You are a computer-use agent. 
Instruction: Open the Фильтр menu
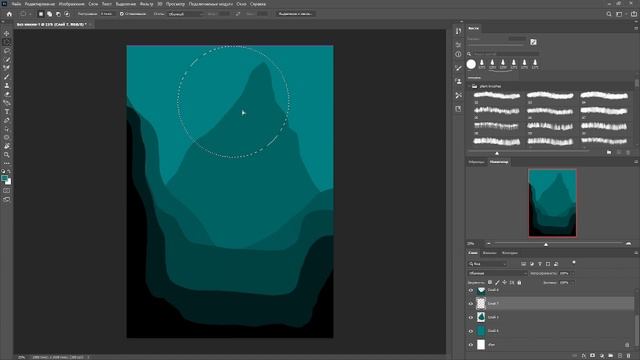point(146,4)
